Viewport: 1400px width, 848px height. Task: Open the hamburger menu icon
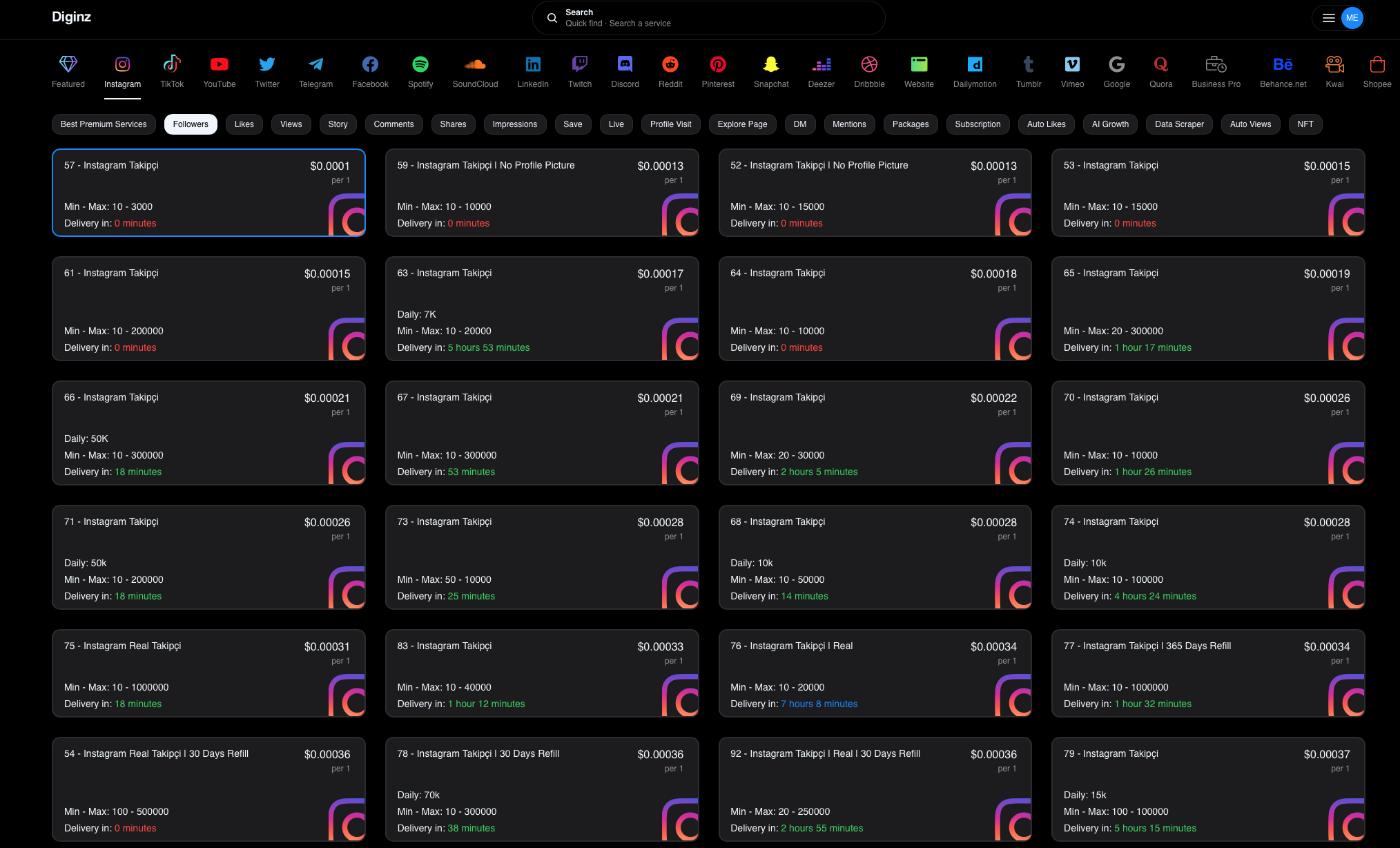pyautogui.click(x=1328, y=18)
